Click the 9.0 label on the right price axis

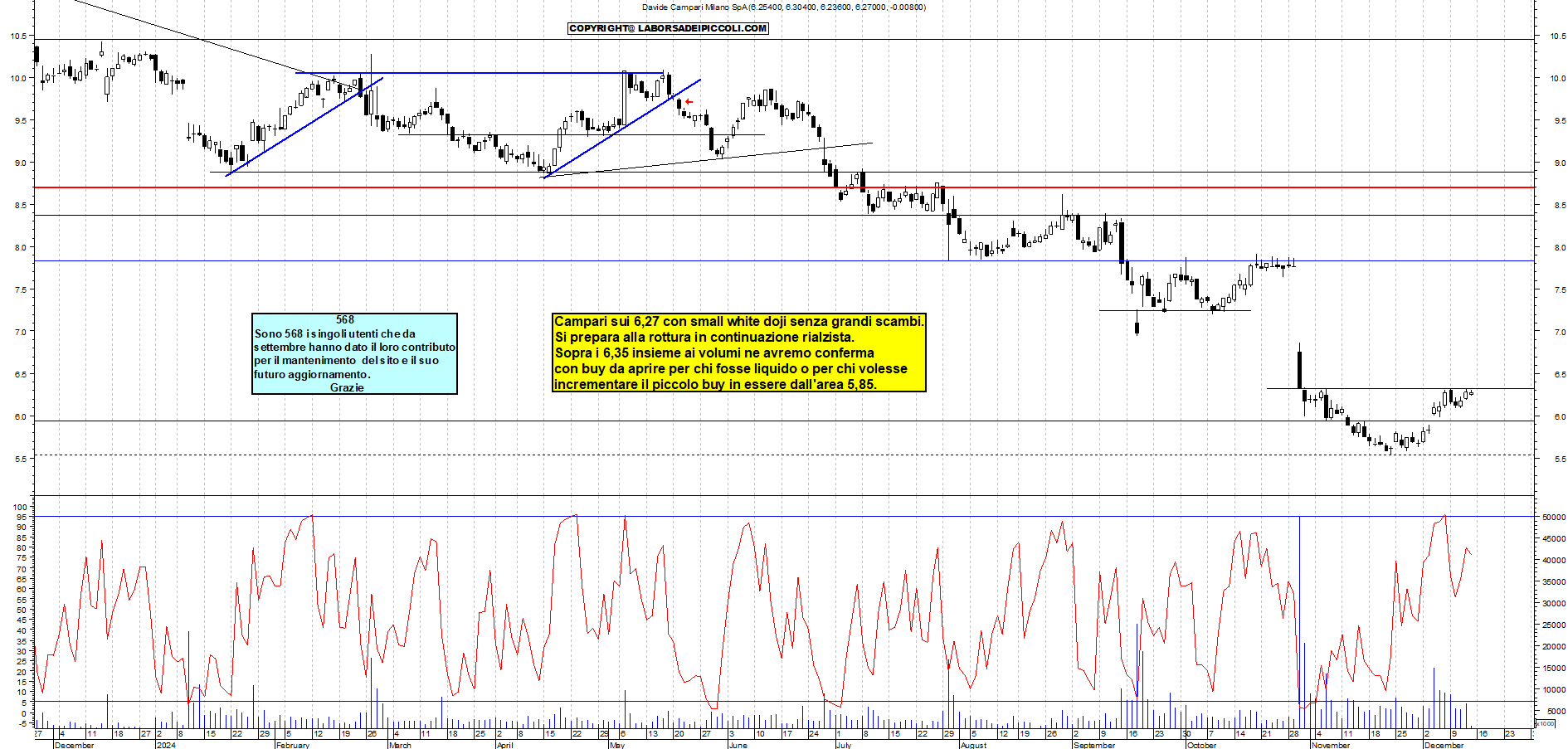[x=1560, y=163]
